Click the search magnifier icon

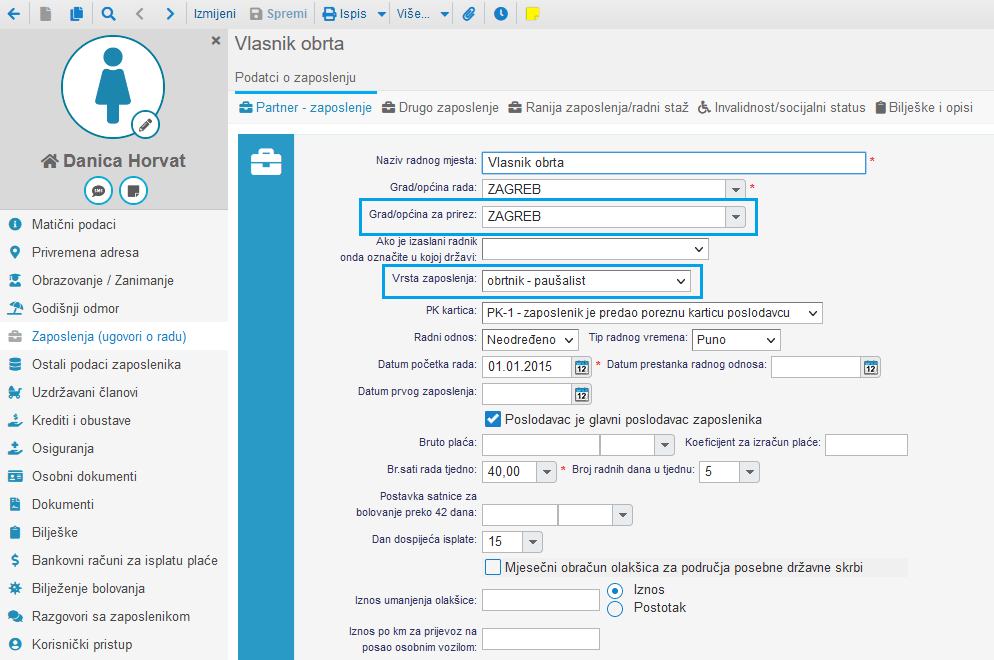tap(108, 14)
